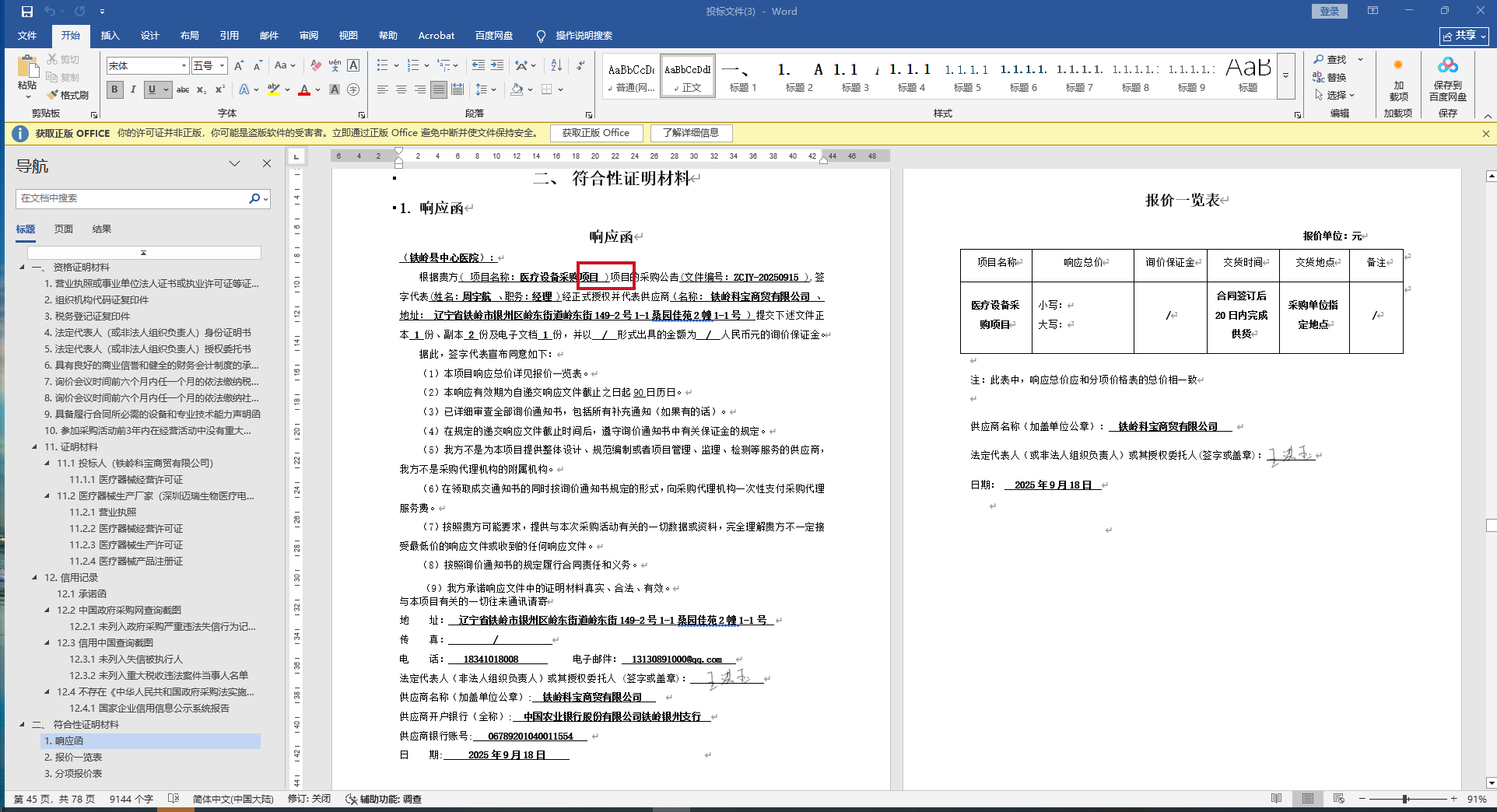The height and width of the screenshot is (812, 1497).
Task: Switch to the 审阅 ribbon tab
Action: pos(308,36)
